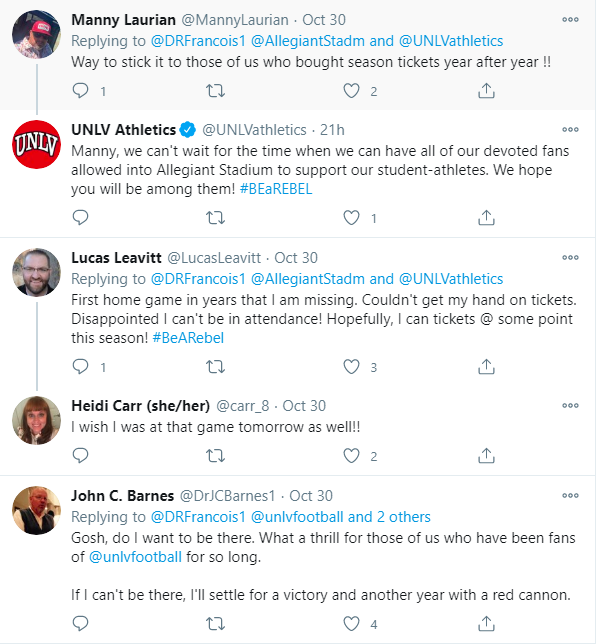The image size is (604, 644).
Task: Like Lucas Leavitt's tweet
Action: click(351, 367)
